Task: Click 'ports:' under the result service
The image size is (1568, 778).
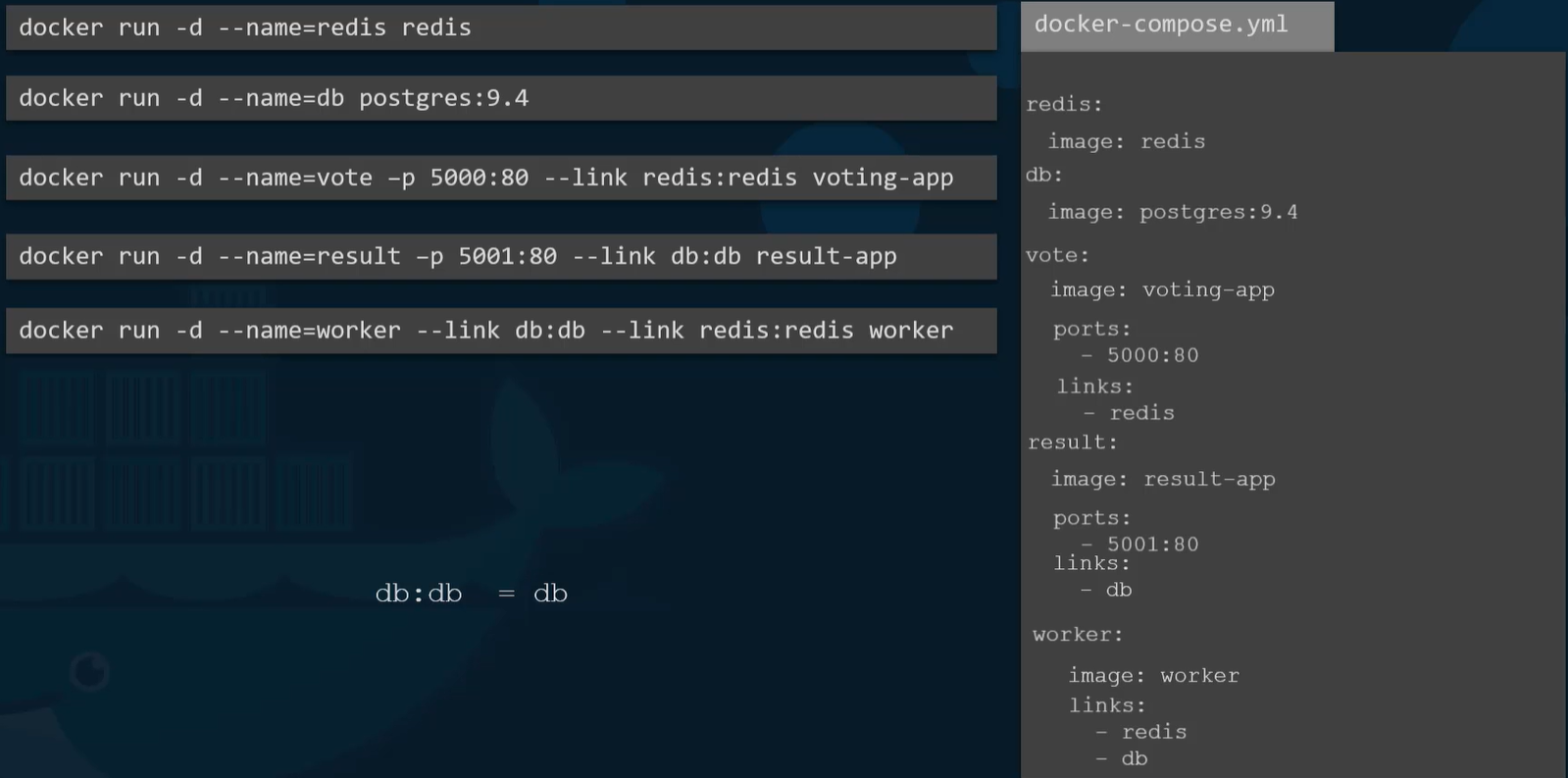Action: click(x=1092, y=518)
